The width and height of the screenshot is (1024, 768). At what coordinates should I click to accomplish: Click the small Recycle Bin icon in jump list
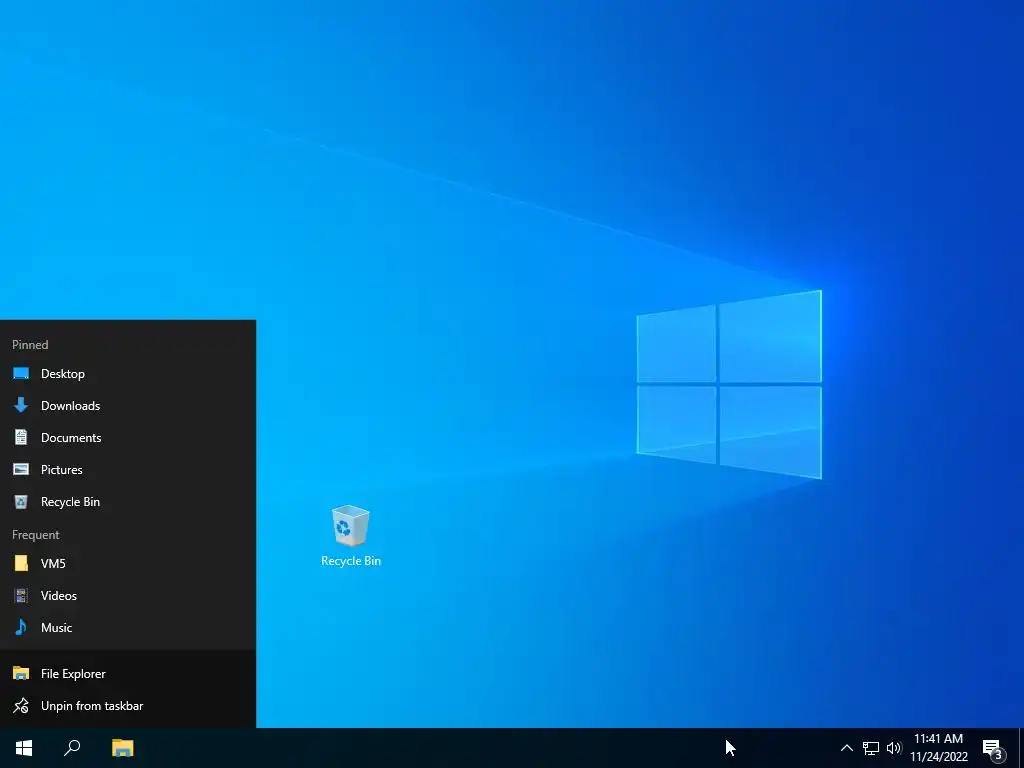(21, 502)
